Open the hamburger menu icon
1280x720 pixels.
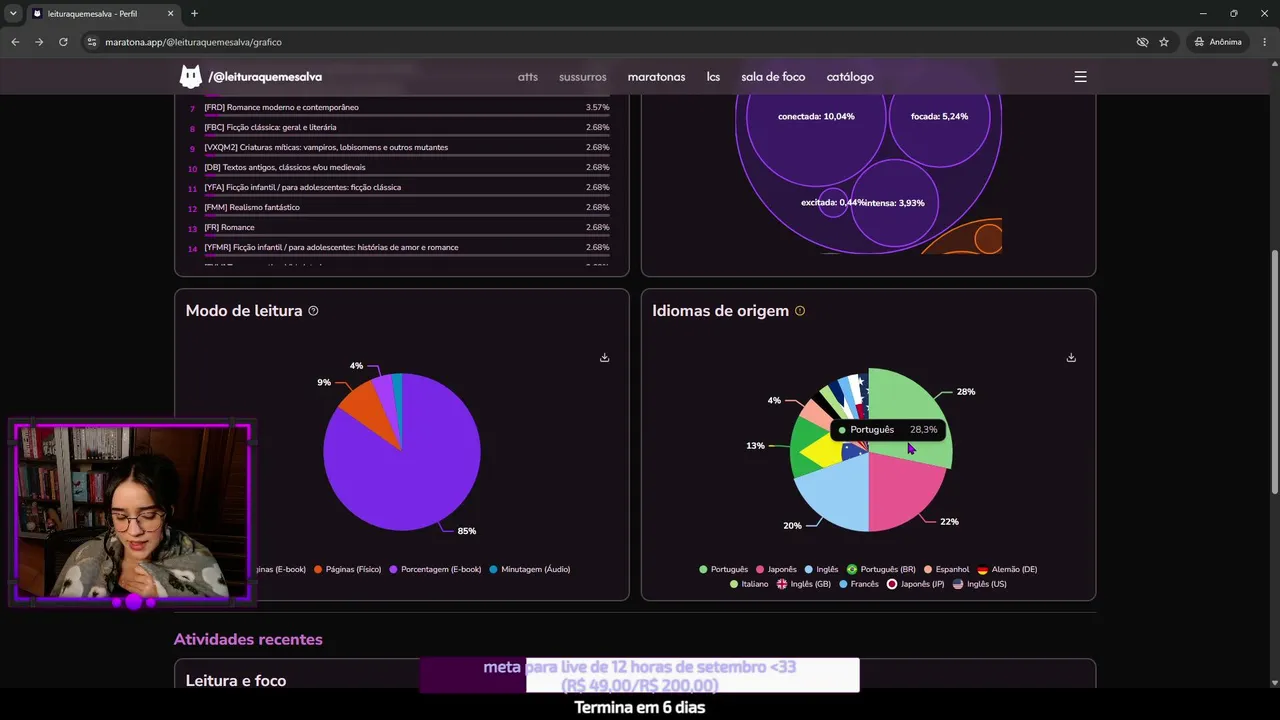coord(1080,77)
